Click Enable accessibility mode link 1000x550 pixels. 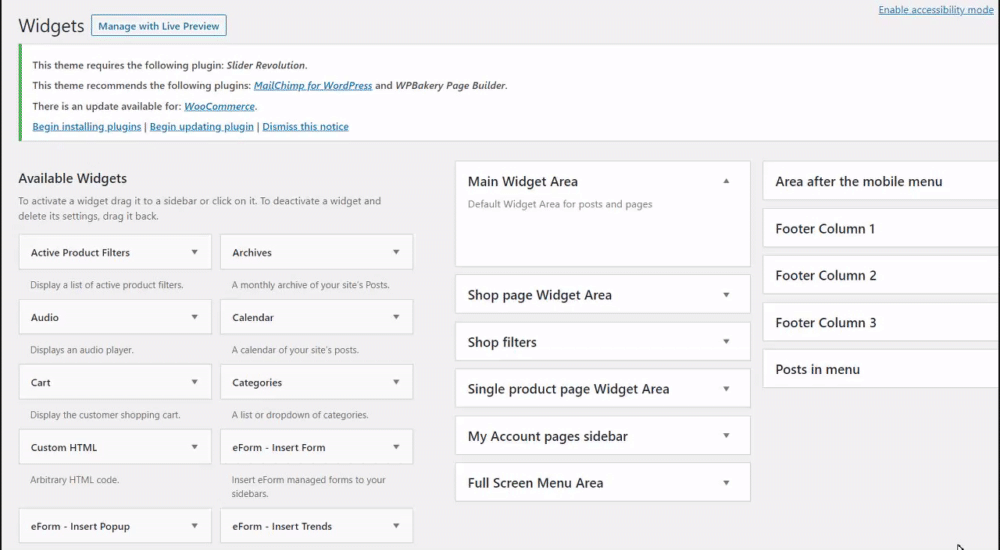(x=936, y=10)
